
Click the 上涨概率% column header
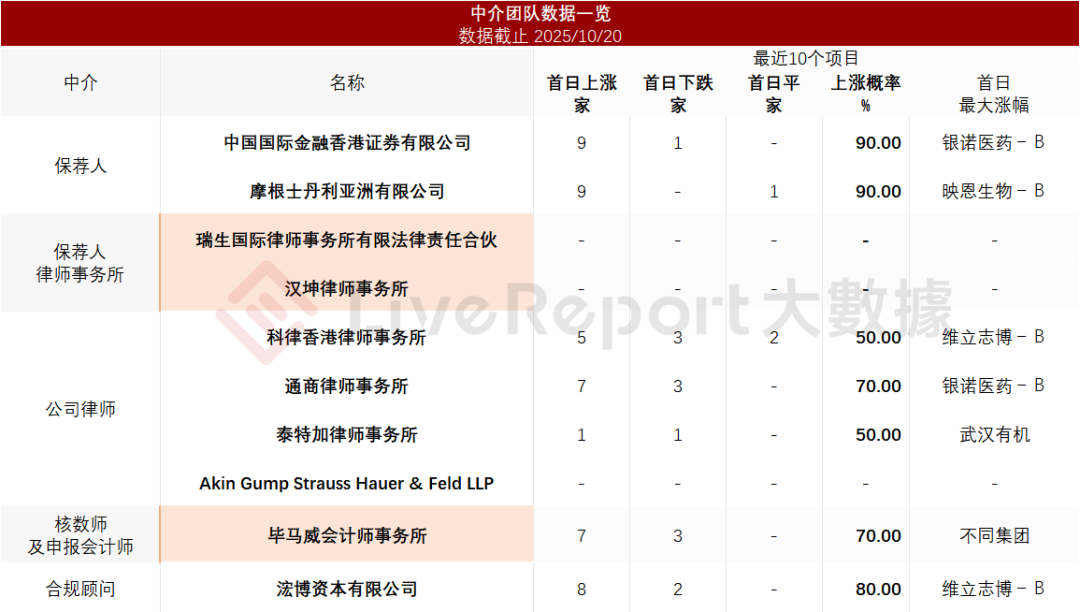pyautogui.click(x=866, y=94)
